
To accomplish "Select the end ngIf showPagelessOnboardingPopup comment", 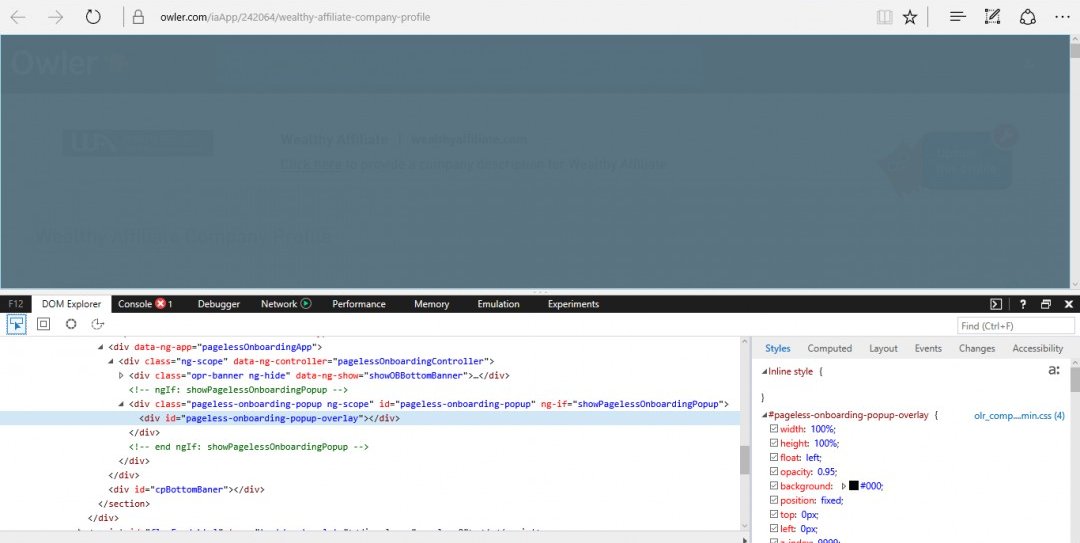I will 249,447.
